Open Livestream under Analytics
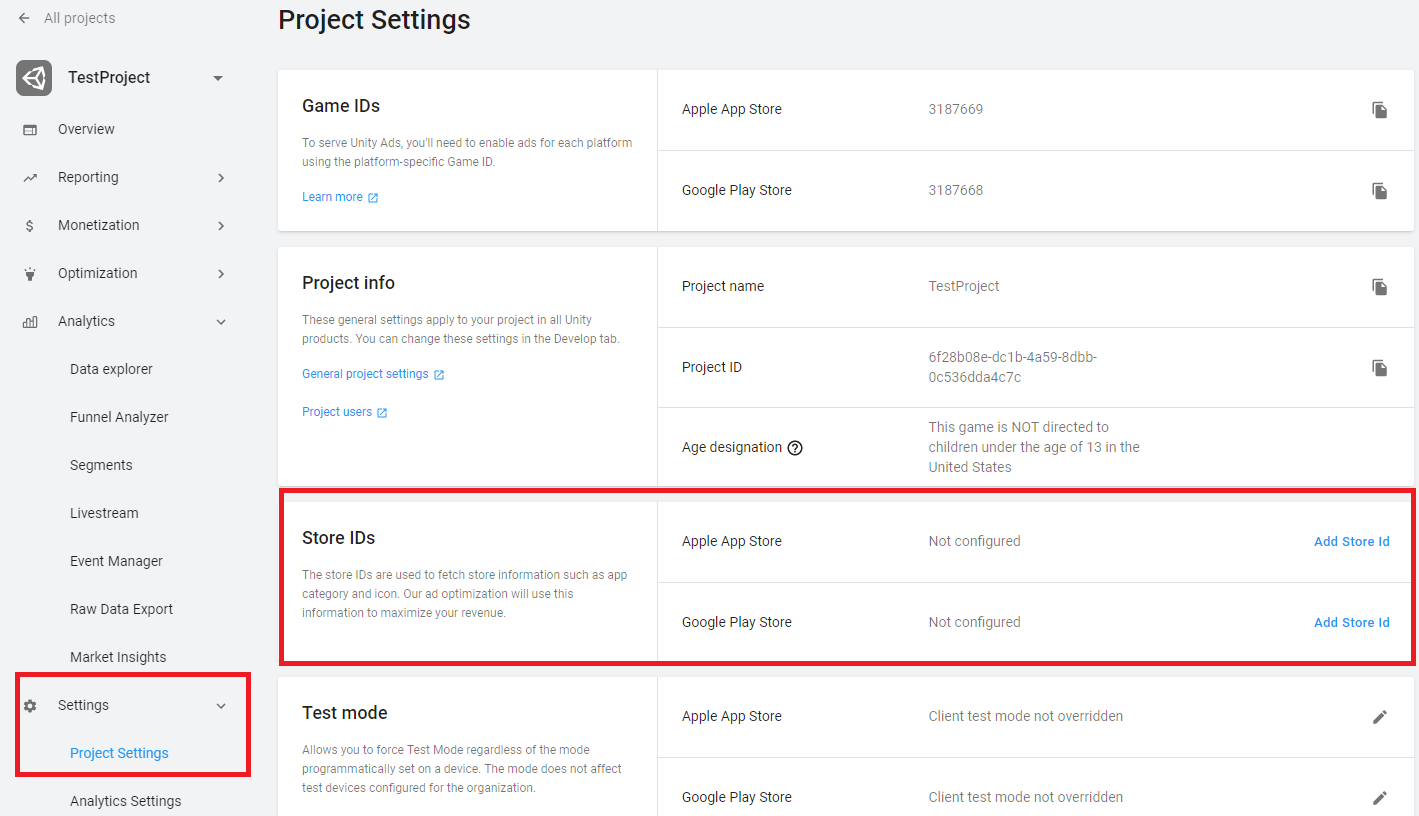 tap(104, 513)
